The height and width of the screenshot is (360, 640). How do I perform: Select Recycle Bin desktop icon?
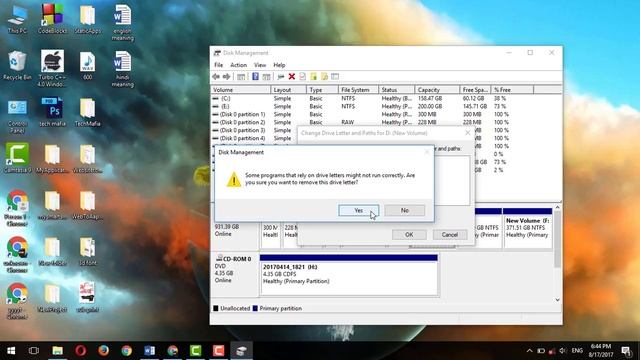pyautogui.click(x=17, y=66)
